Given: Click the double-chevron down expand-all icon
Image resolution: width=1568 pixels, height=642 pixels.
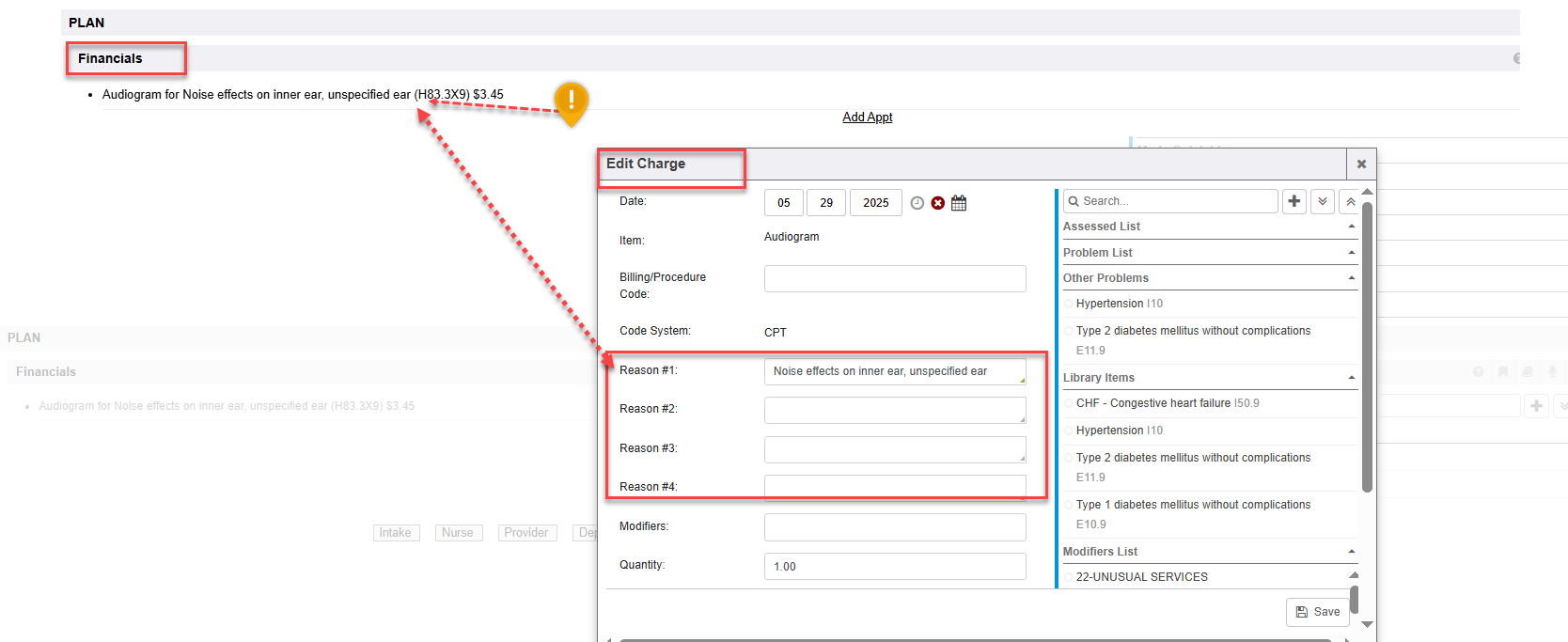Looking at the screenshot, I should 1323,201.
